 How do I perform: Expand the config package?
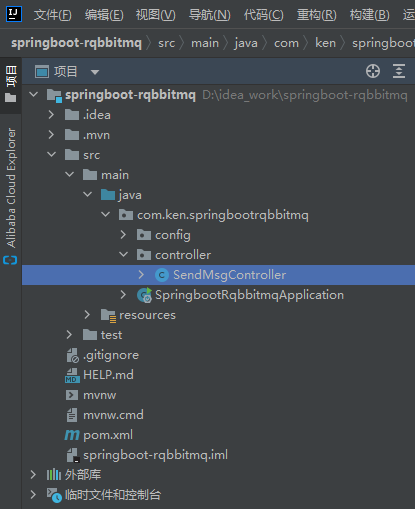click(123, 235)
